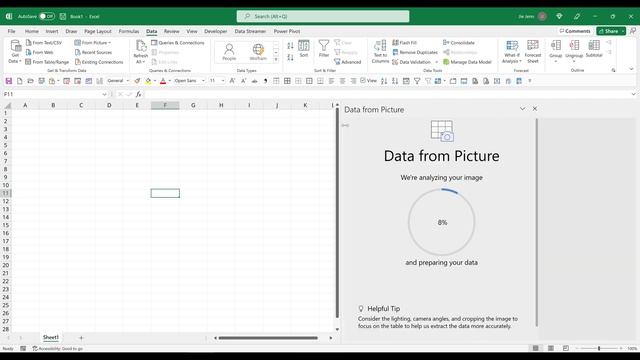
Task: Open the number format General dropdown
Action: click(128, 81)
